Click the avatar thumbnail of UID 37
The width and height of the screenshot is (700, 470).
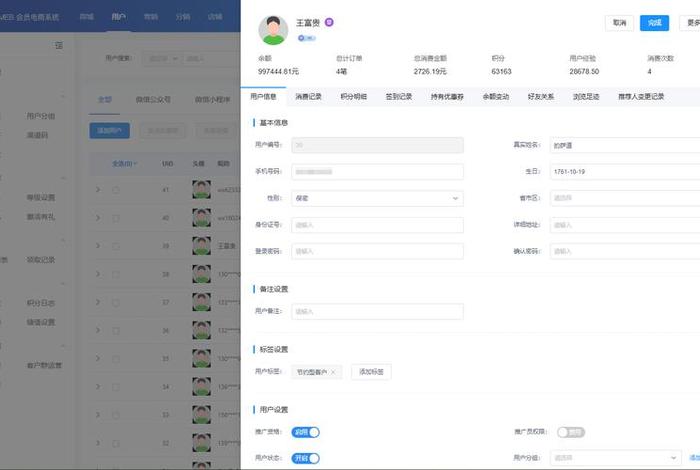(x=201, y=302)
